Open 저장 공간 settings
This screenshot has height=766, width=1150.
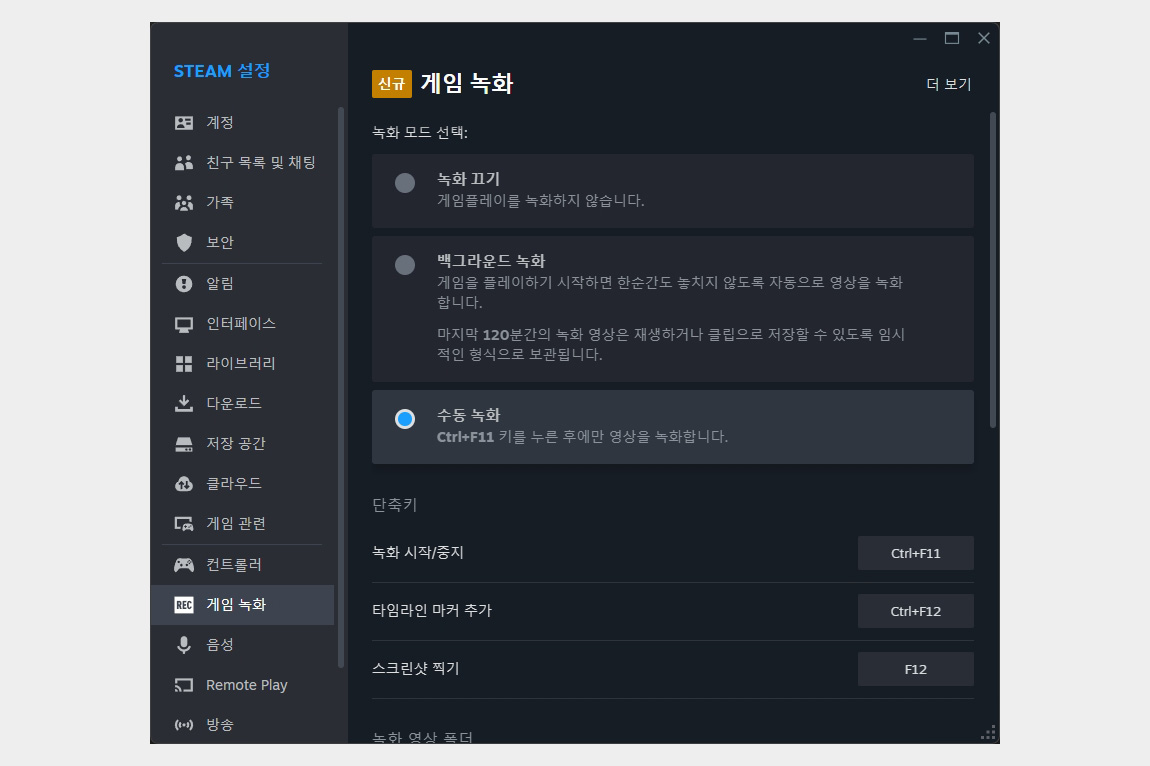pyautogui.click(x=242, y=444)
